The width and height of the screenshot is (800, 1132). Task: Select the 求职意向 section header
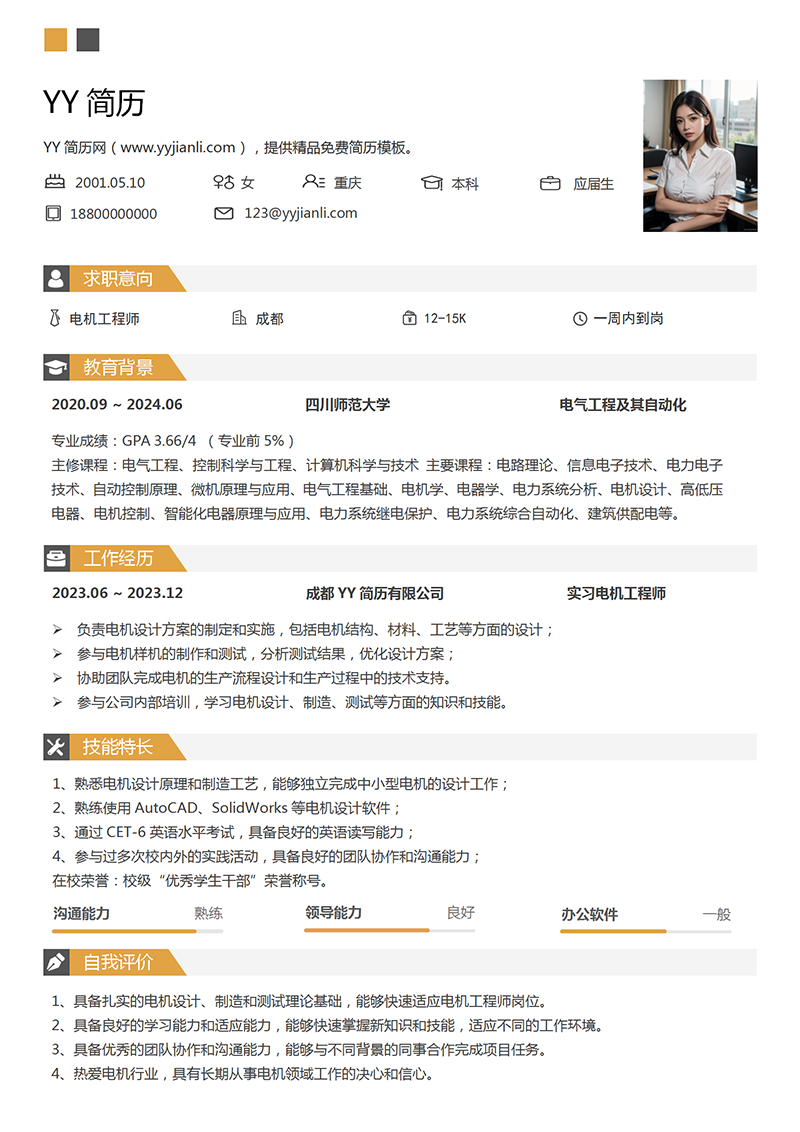tap(400, 279)
